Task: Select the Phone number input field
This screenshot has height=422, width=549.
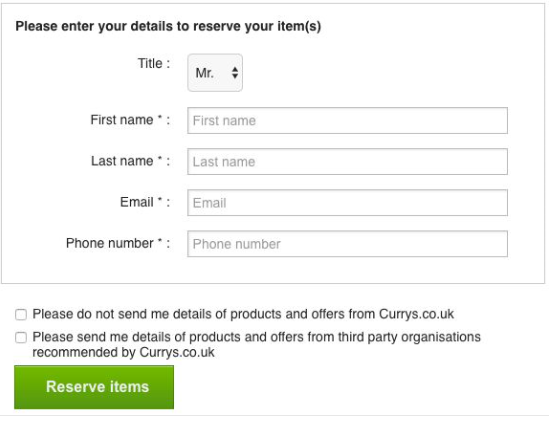Action: 347,244
